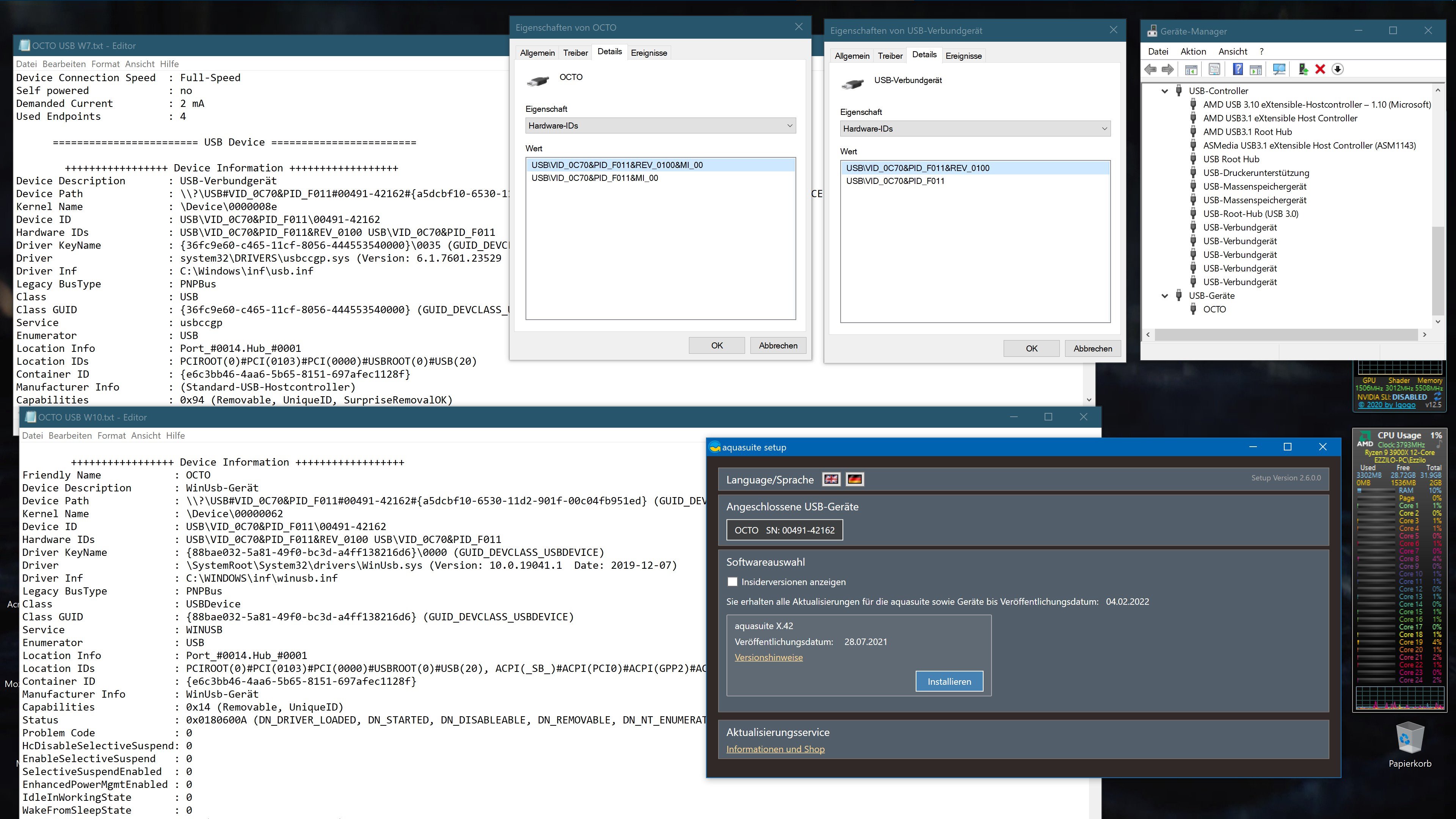Open Hardware-IDs dropdown in OCTO properties
Image resolution: width=1456 pixels, height=819 pixels.
[660, 126]
